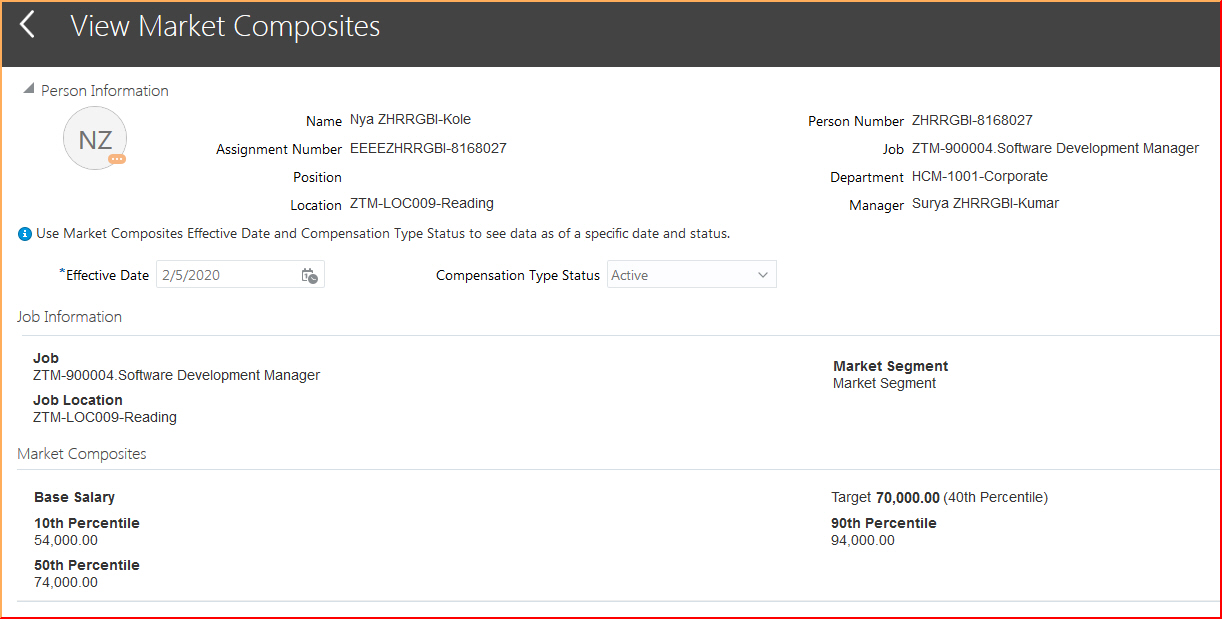Click the Compensation Type Status chevron arrow
The width and height of the screenshot is (1222, 619).
pyautogui.click(x=763, y=275)
